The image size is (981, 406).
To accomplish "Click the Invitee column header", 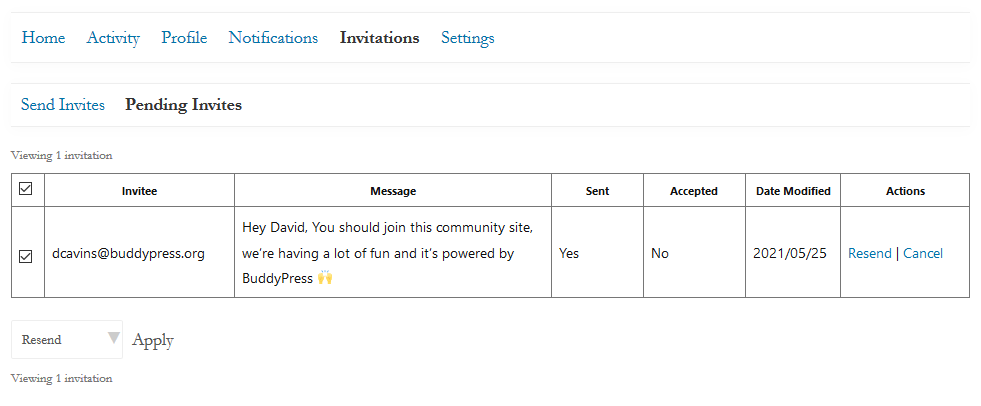I will (139, 191).
